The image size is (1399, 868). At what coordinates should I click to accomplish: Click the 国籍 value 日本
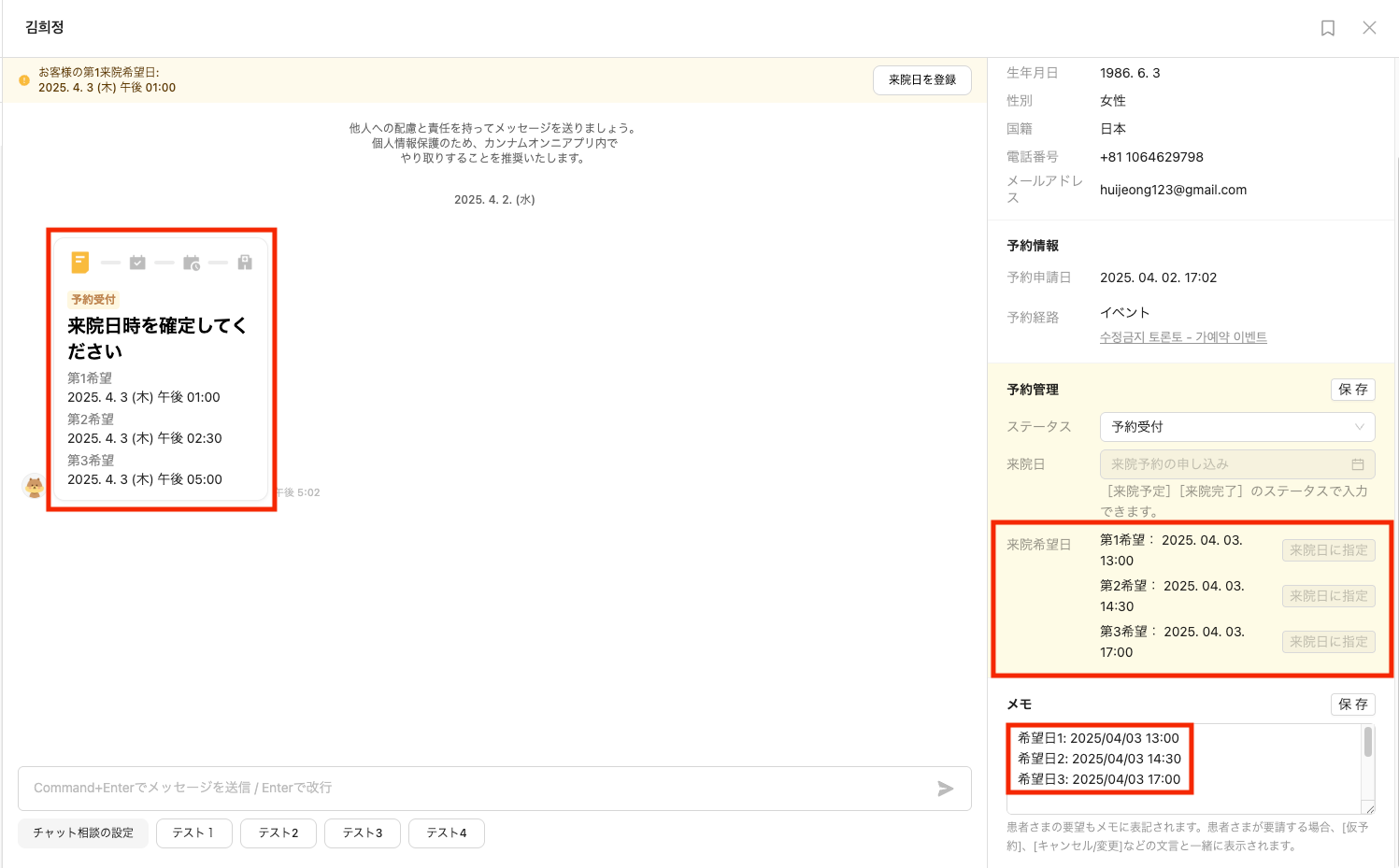click(x=1113, y=129)
